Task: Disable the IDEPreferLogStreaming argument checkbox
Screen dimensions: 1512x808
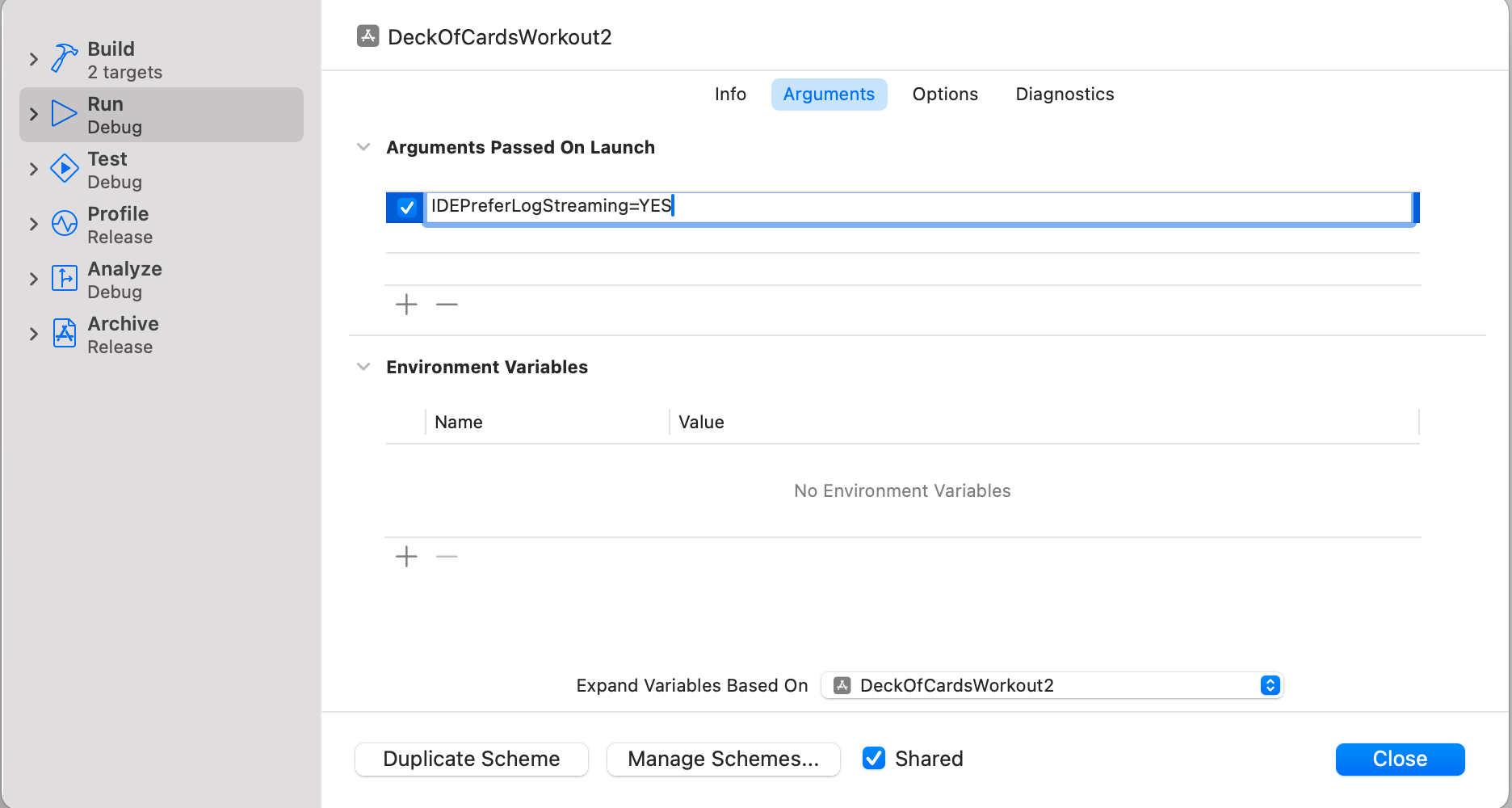Action: click(x=406, y=208)
